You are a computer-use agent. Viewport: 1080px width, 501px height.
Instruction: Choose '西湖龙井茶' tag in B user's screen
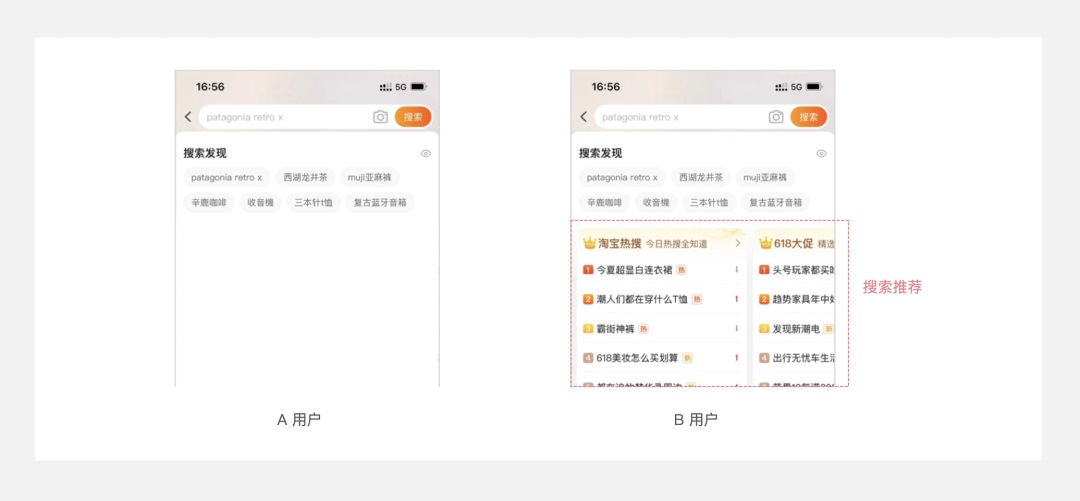[701, 177]
